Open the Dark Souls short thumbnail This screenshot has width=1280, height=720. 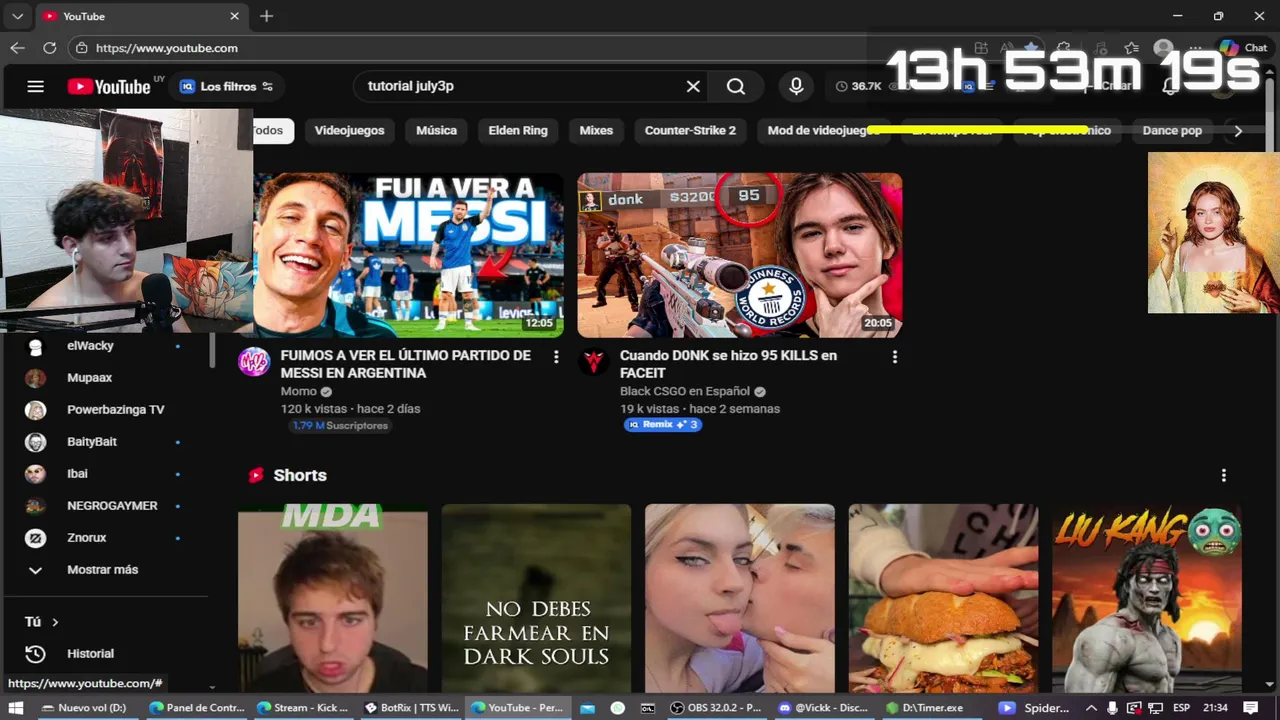(x=536, y=598)
